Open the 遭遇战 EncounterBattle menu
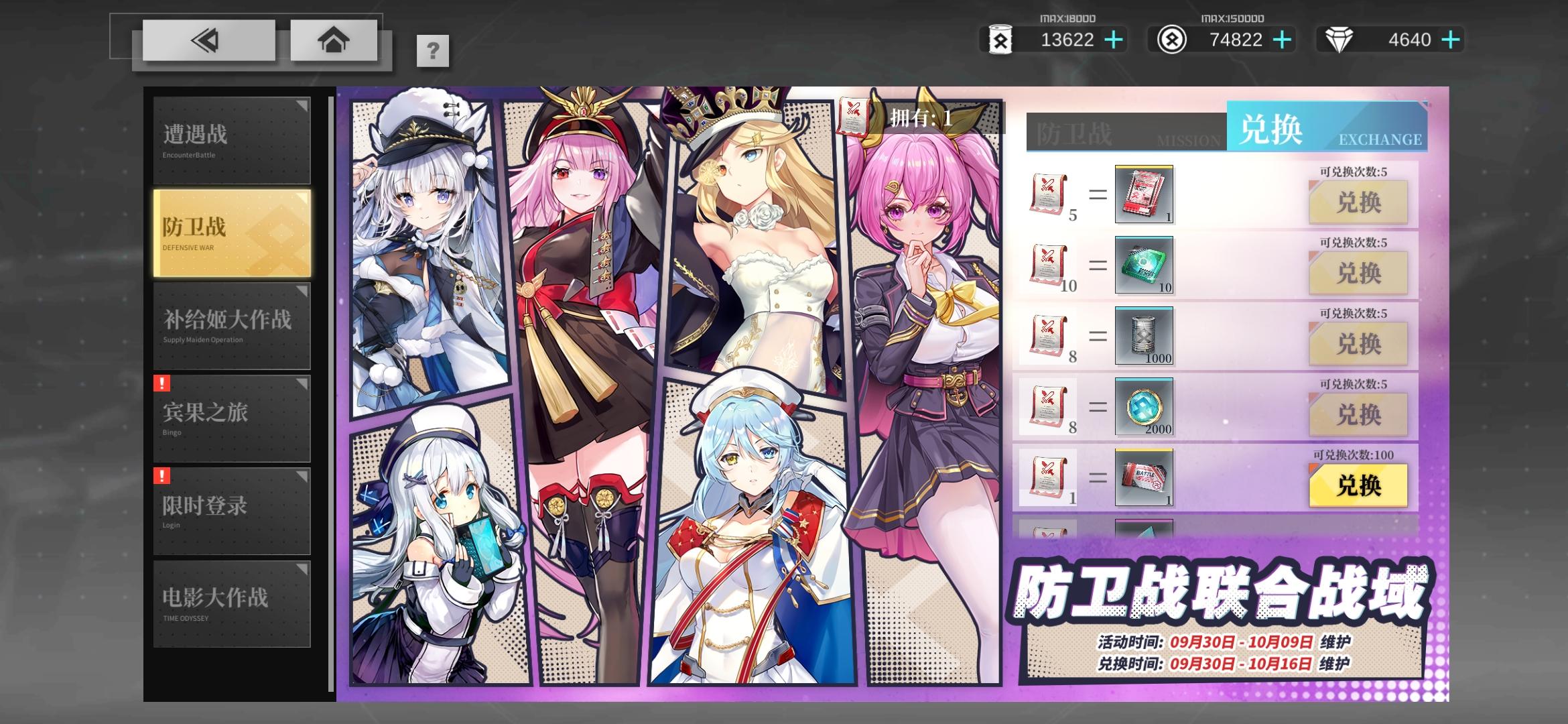 point(232,141)
